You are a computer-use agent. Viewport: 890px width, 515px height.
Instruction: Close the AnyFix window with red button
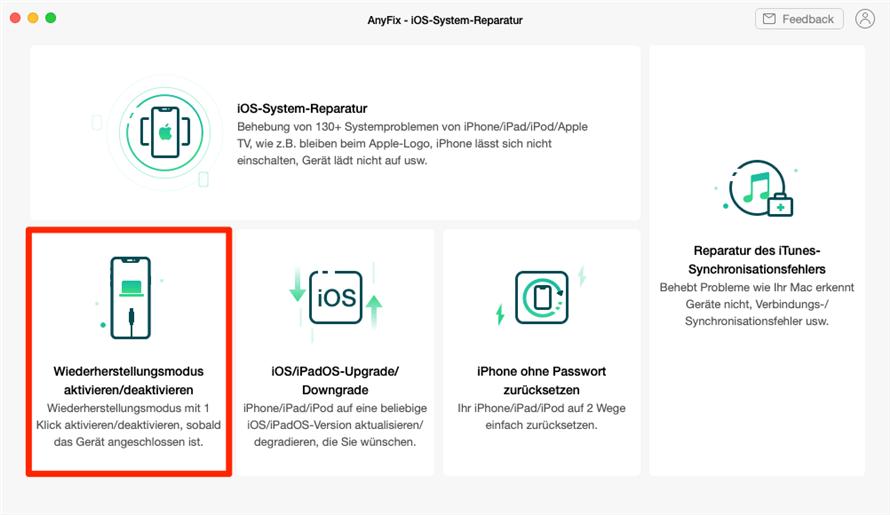click(15, 18)
